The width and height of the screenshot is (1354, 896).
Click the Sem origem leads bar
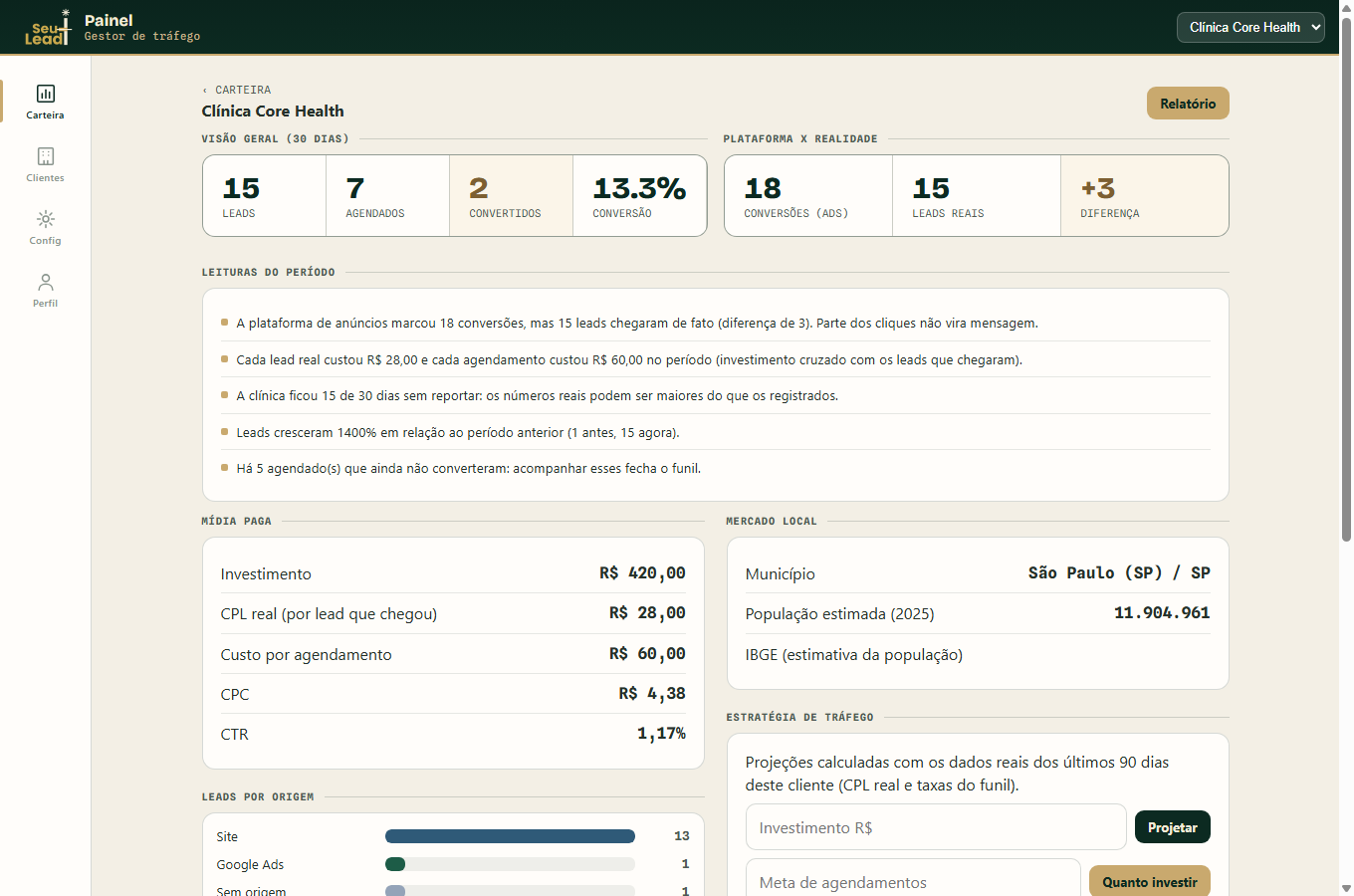(510, 890)
